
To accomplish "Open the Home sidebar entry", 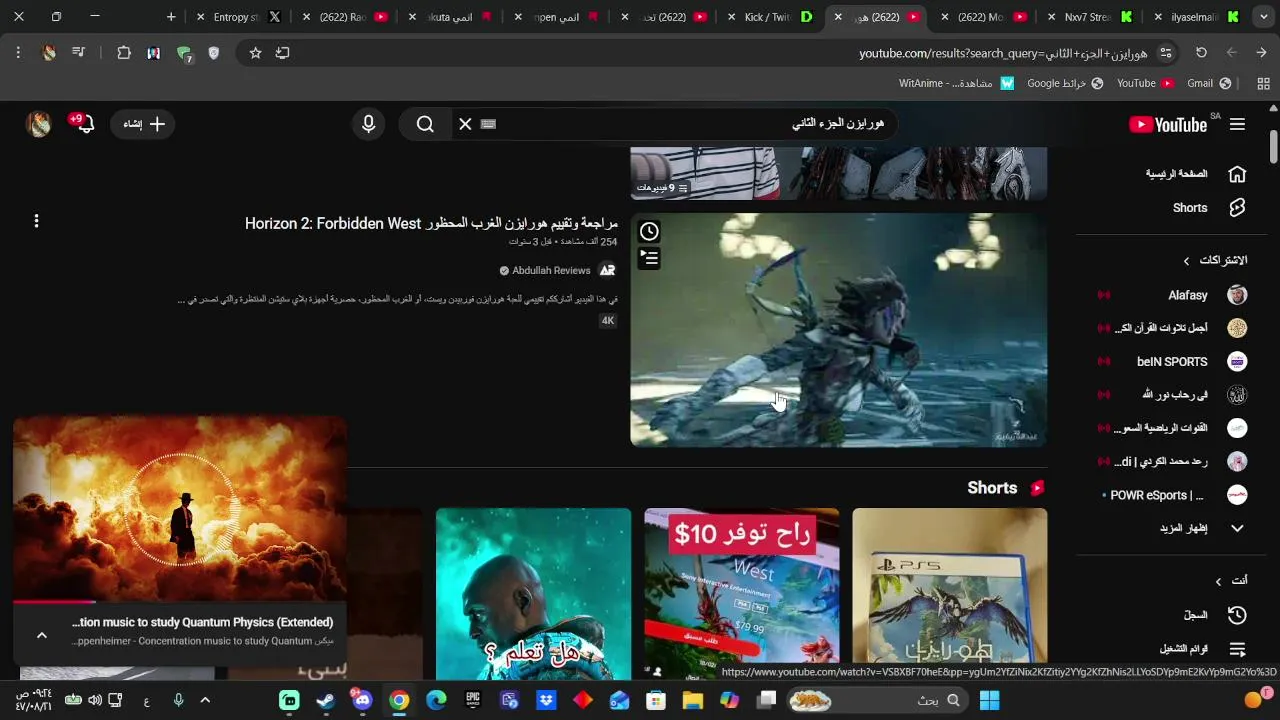I will point(1190,174).
